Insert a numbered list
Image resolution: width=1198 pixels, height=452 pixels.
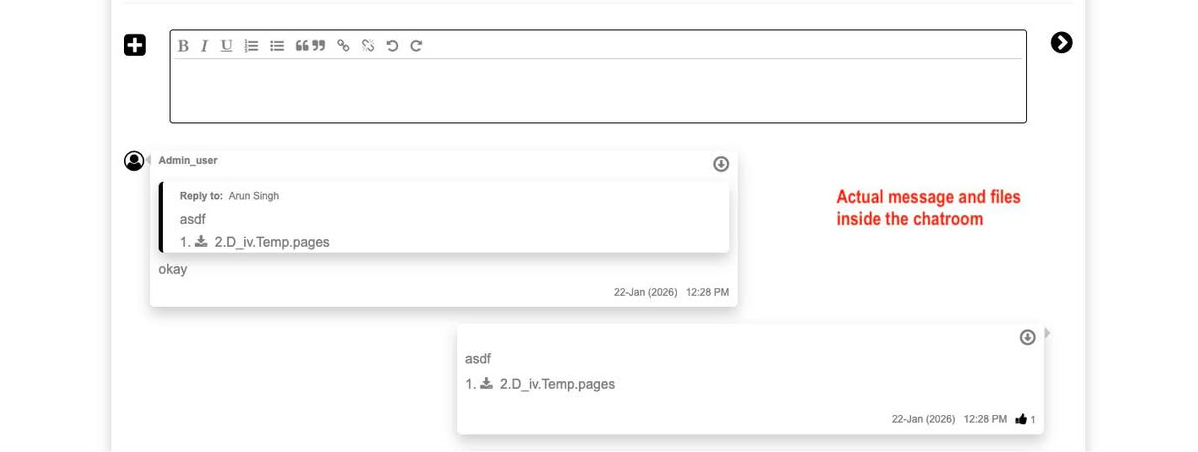point(252,46)
